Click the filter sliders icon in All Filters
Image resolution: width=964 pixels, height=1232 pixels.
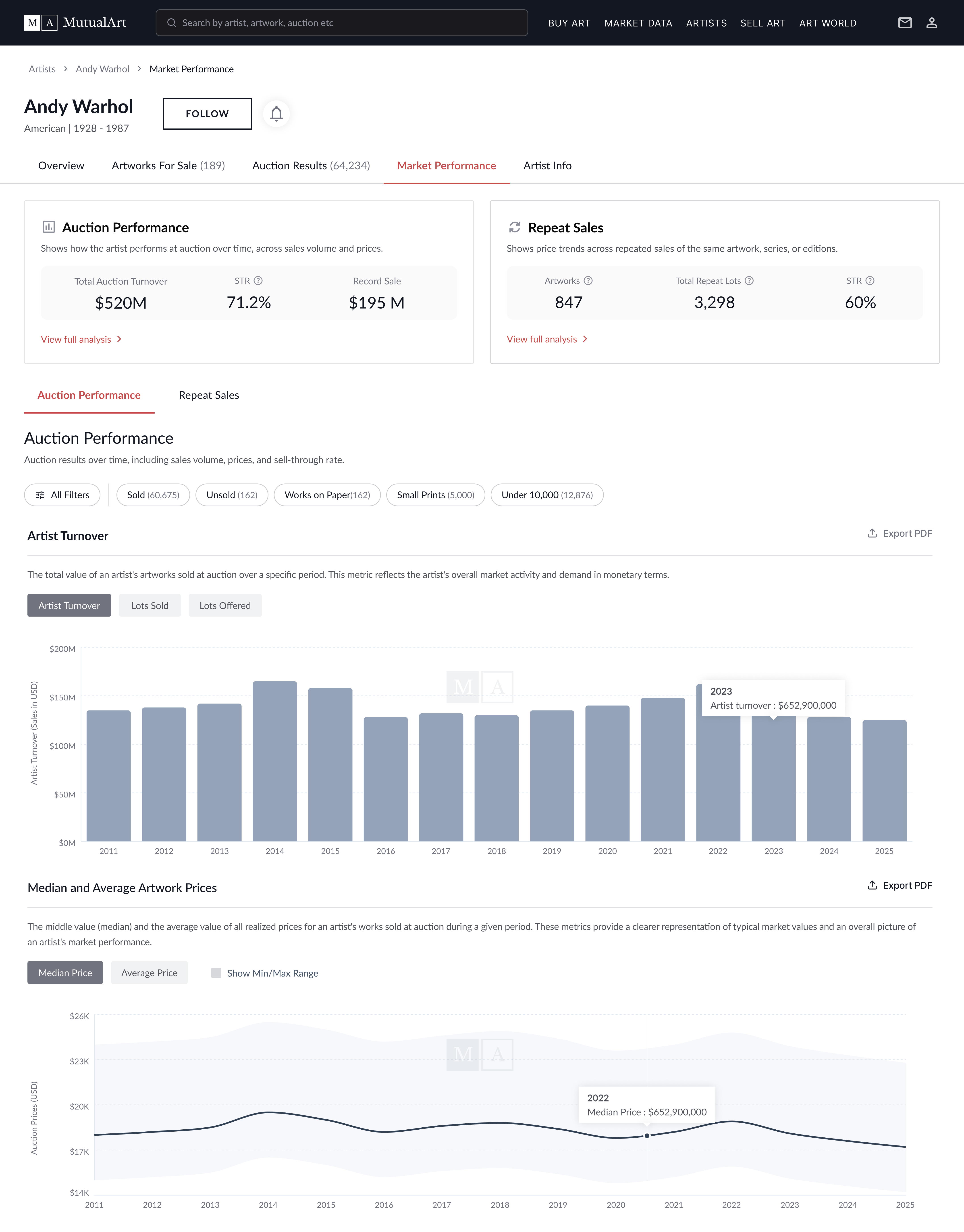[40, 495]
